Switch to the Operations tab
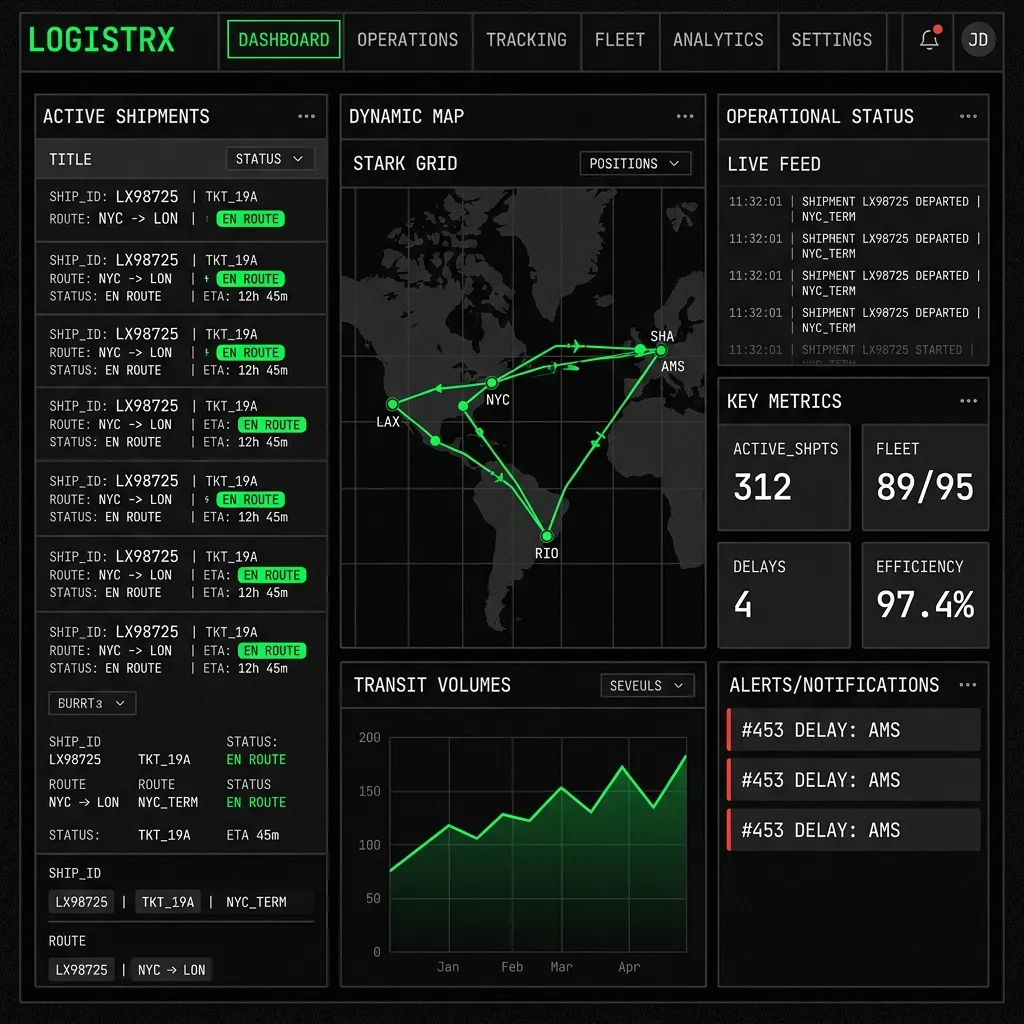The width and height of the screenshot is (1024, 1024). (x=407, y=40)
